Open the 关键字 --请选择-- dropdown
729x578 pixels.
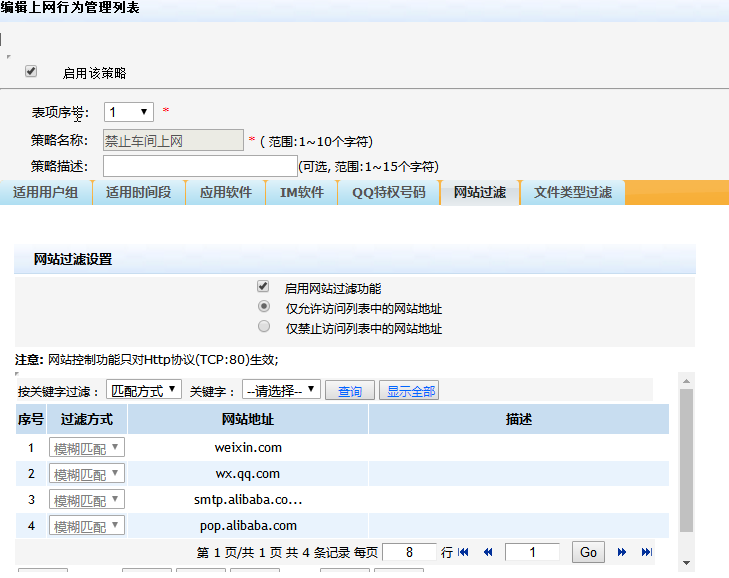pos(281,390)
